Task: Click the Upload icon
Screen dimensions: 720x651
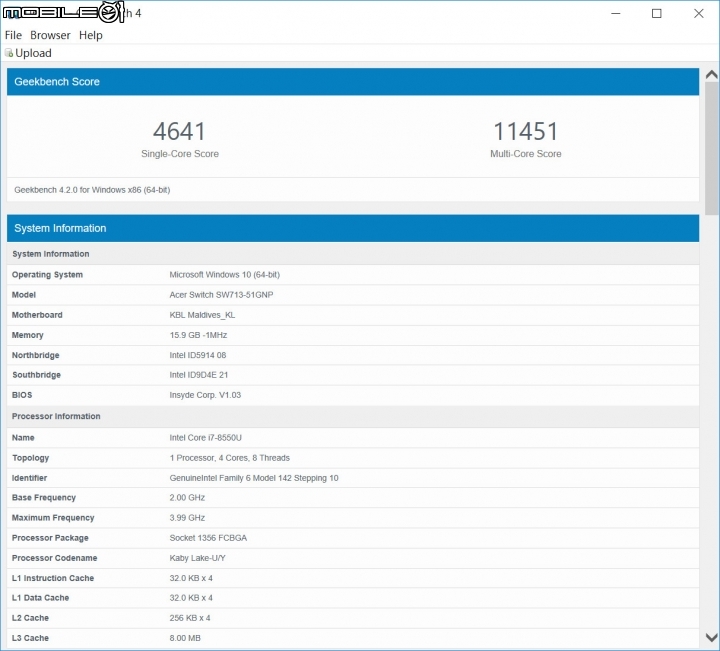Action: (x=9, y=53)
